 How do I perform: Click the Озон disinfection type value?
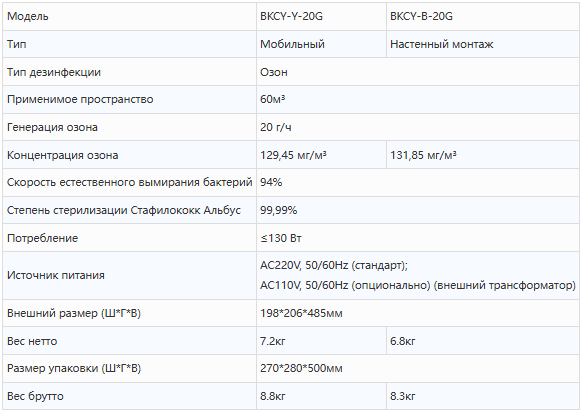[x=274, y=72]
